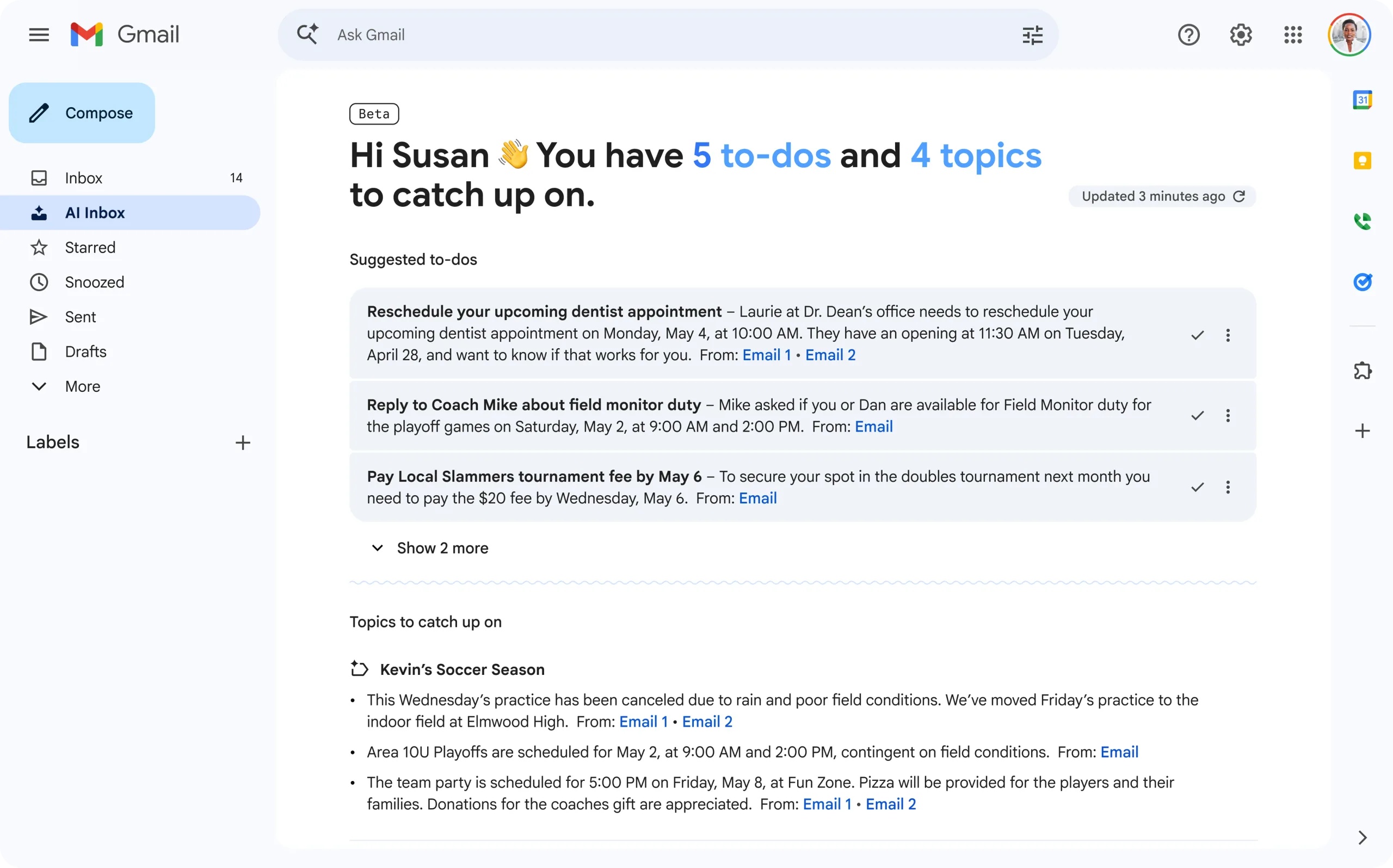
Task: Mark the tournament fee to-do as done
Action: (1197, 487)
